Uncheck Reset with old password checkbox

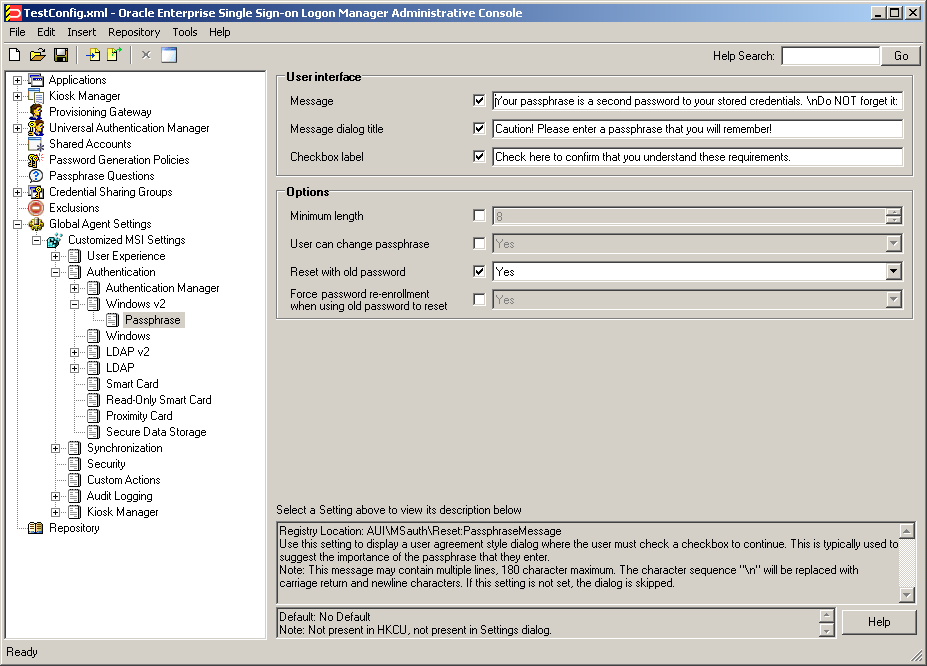(x=479, y=271)
